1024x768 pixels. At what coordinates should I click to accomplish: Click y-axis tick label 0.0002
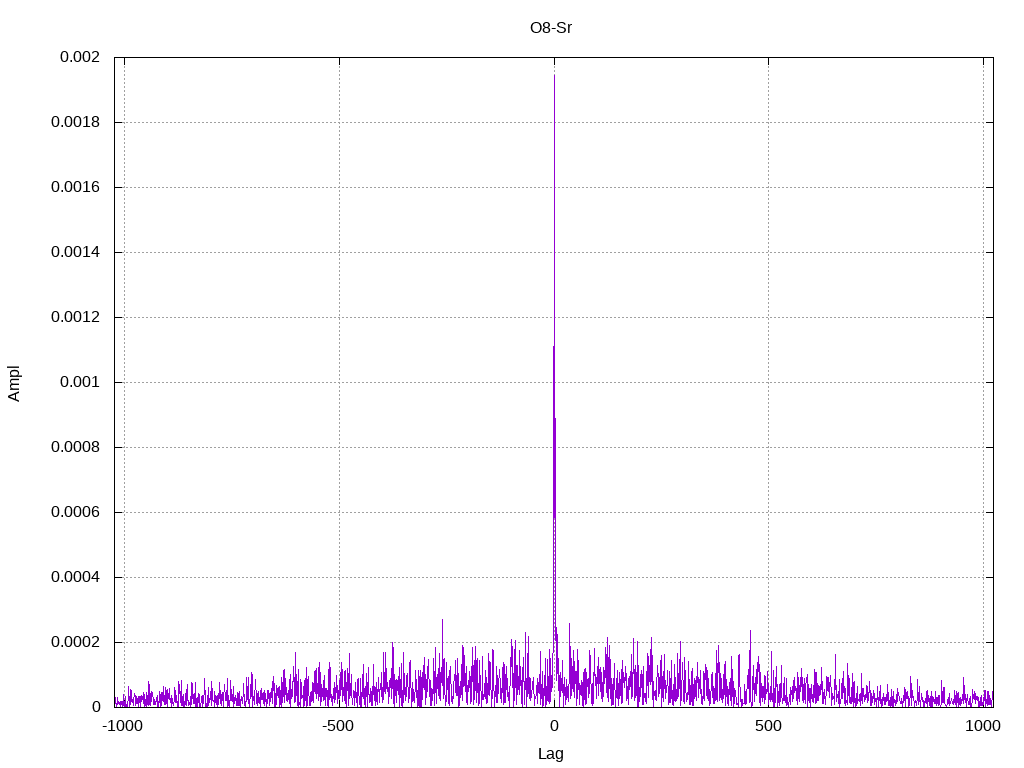pyautogui.click(x=75, y=642)
